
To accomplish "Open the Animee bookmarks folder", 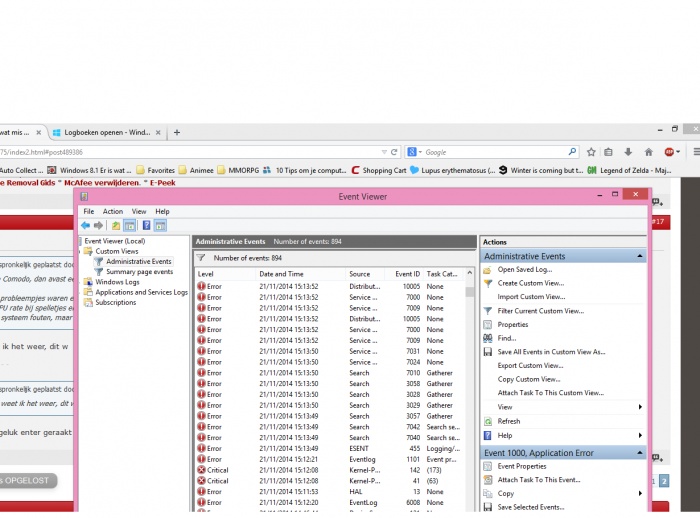I will click(196, 170).
